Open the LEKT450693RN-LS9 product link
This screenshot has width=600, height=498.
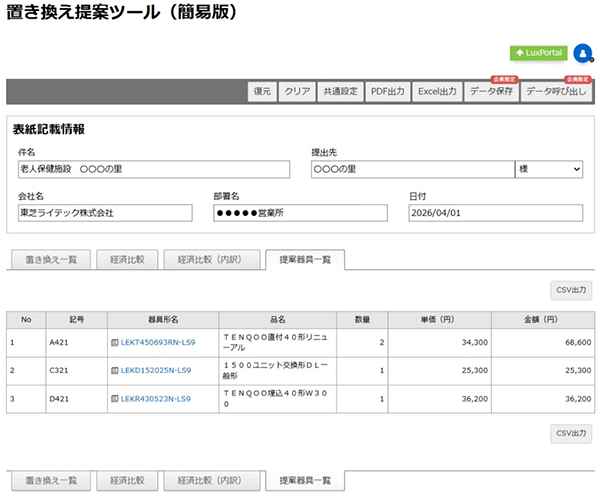158,343
